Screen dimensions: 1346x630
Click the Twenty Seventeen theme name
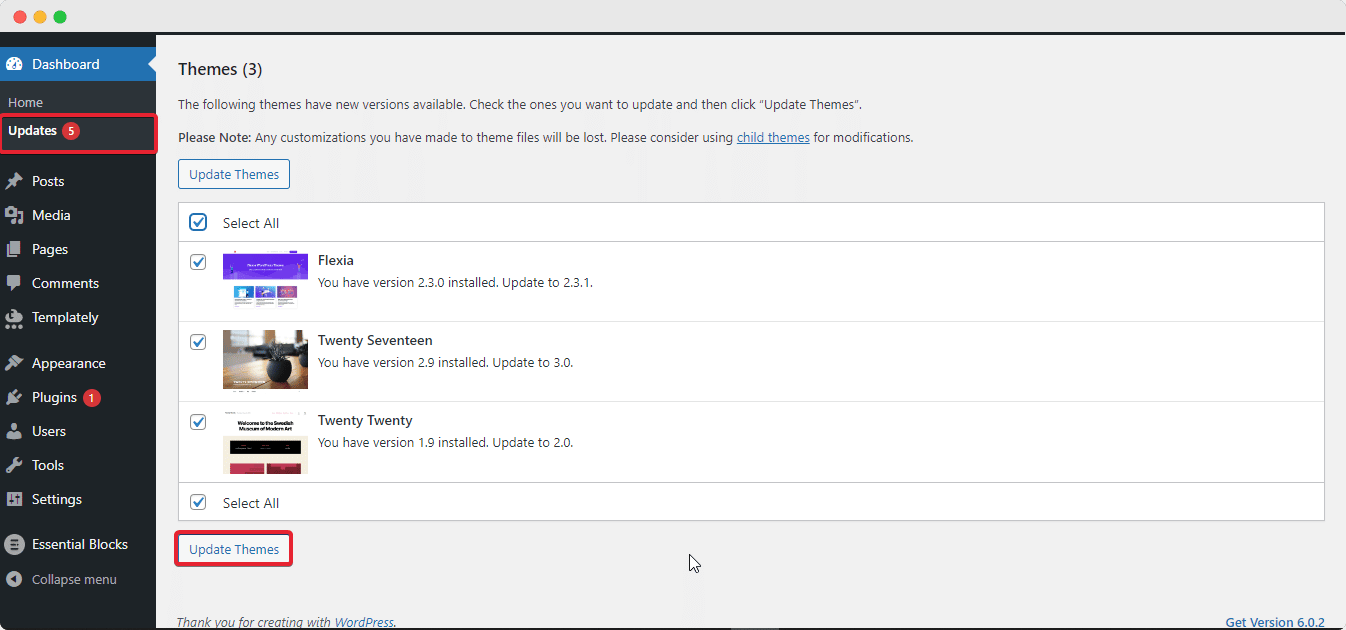pos(375,340)
